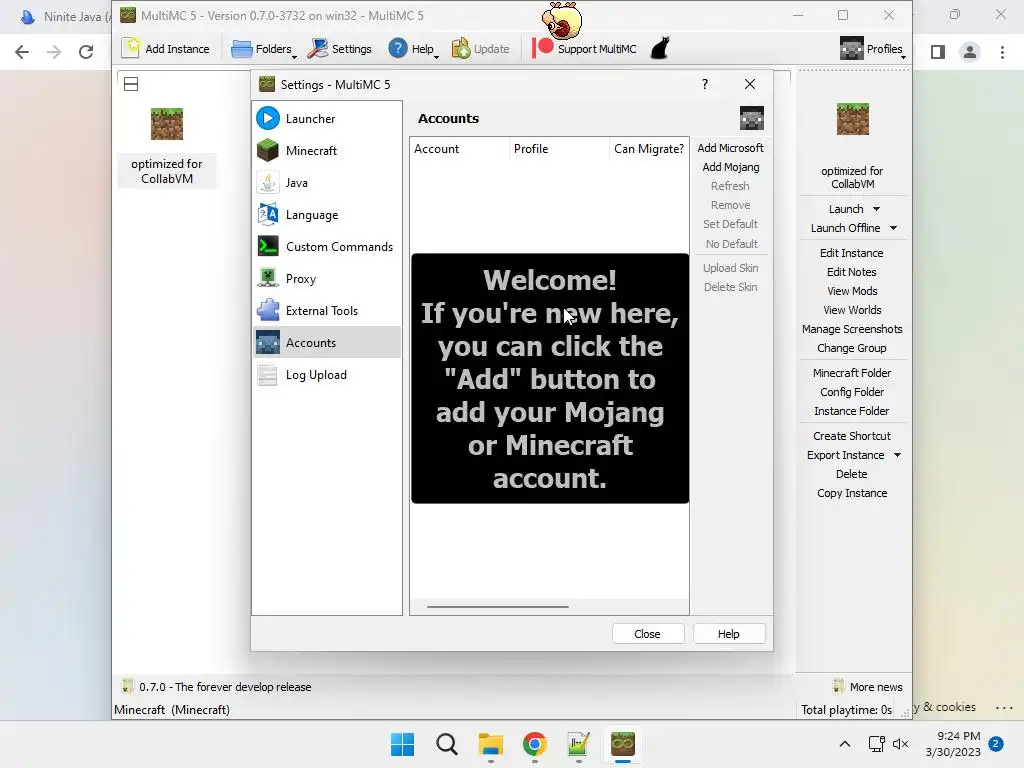Expand the Launch Offline dropdown arrow
1024x768 pixels.
pos(893,228)
